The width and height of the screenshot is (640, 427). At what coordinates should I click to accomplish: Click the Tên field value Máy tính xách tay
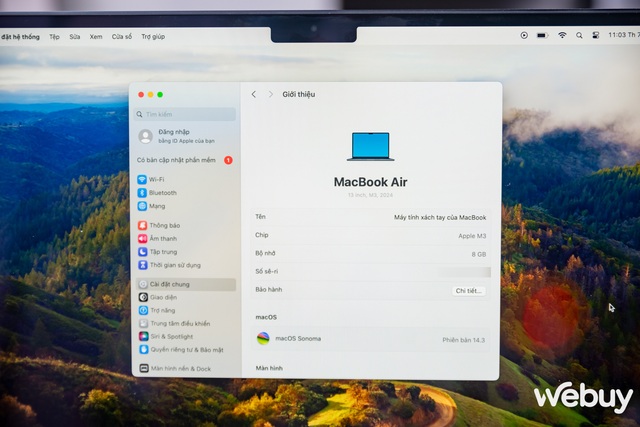440,218
